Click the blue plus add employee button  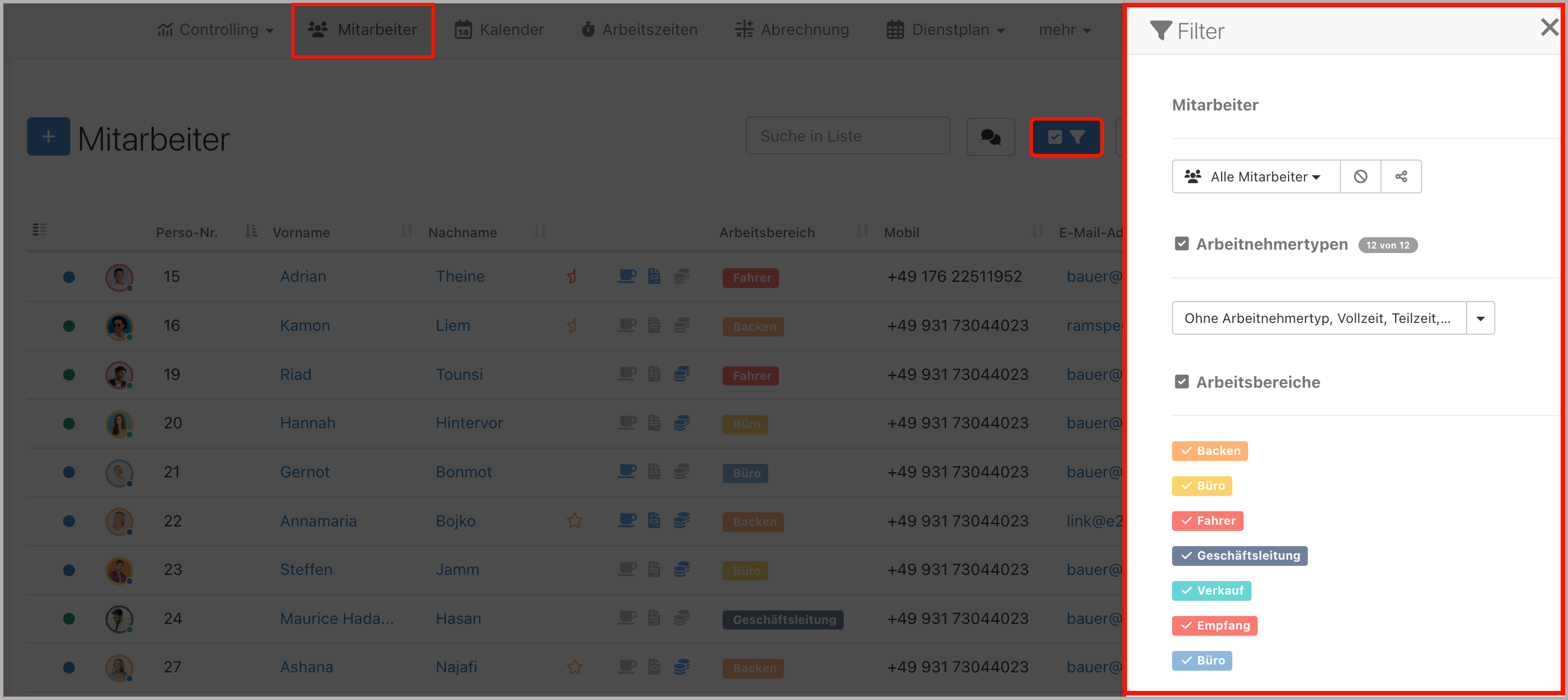(48, 137)
